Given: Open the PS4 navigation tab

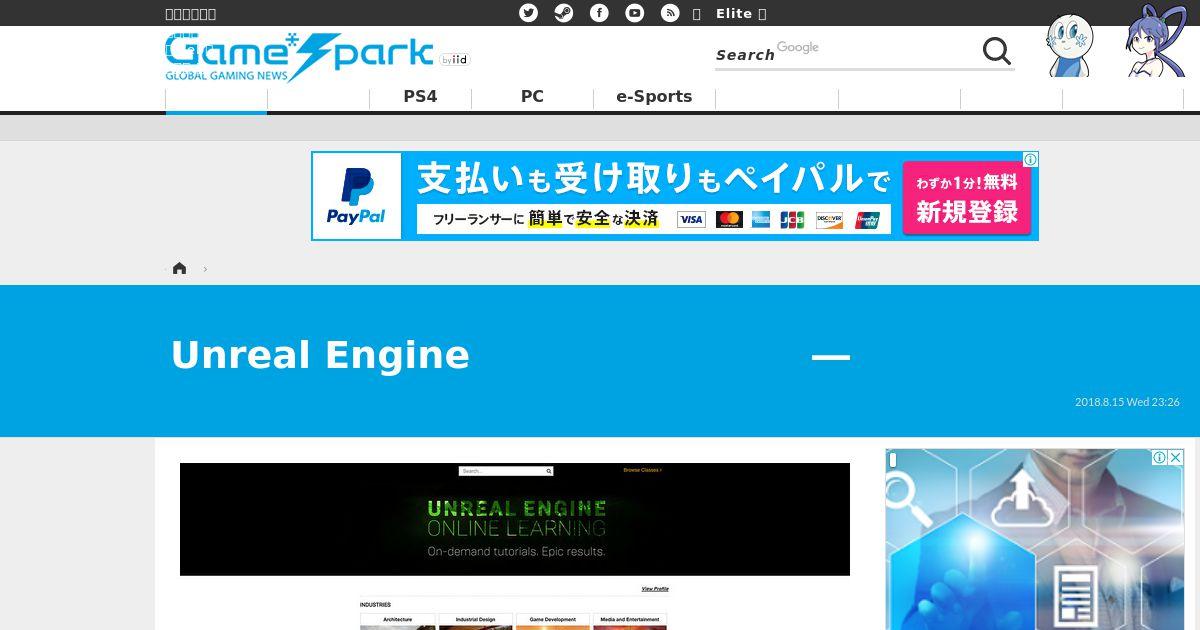Looking at the screenshot, I should point(420,97).
